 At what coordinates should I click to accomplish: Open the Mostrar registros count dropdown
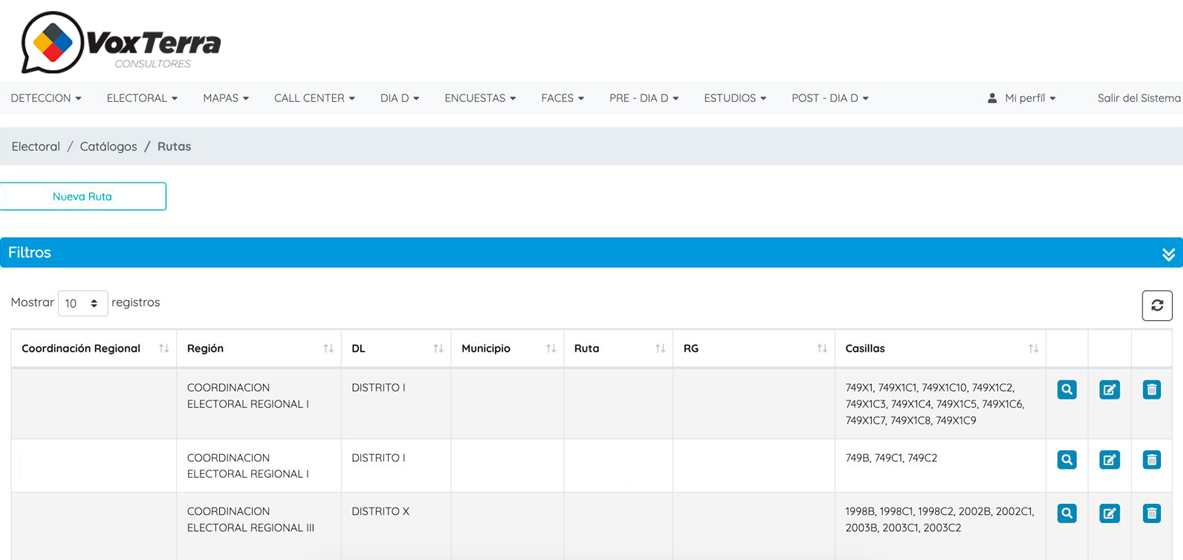[82, 303]
